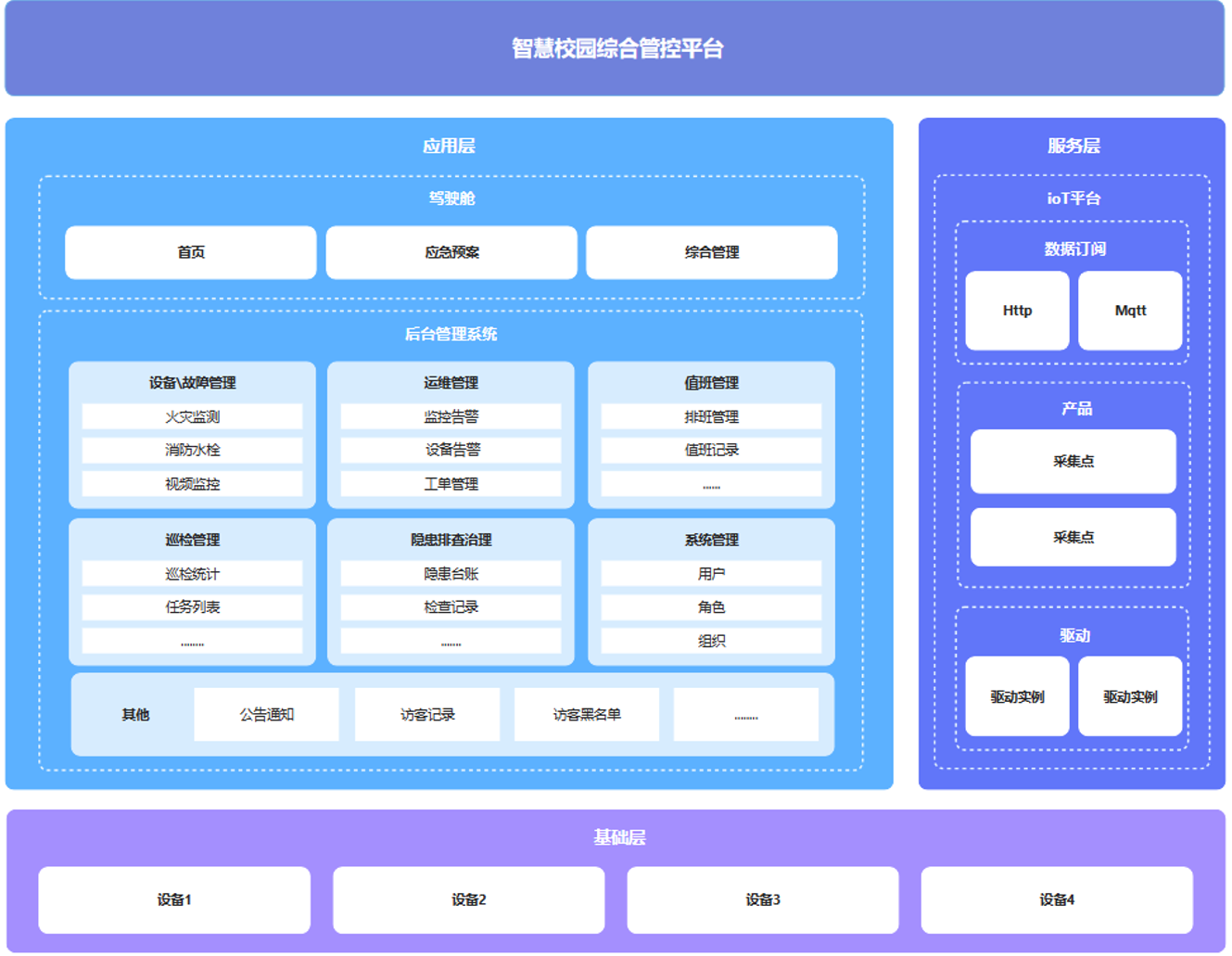Select 任务列表 under 巡检管理
This screenshot has width=1232, height=956.
coord(192,607)
